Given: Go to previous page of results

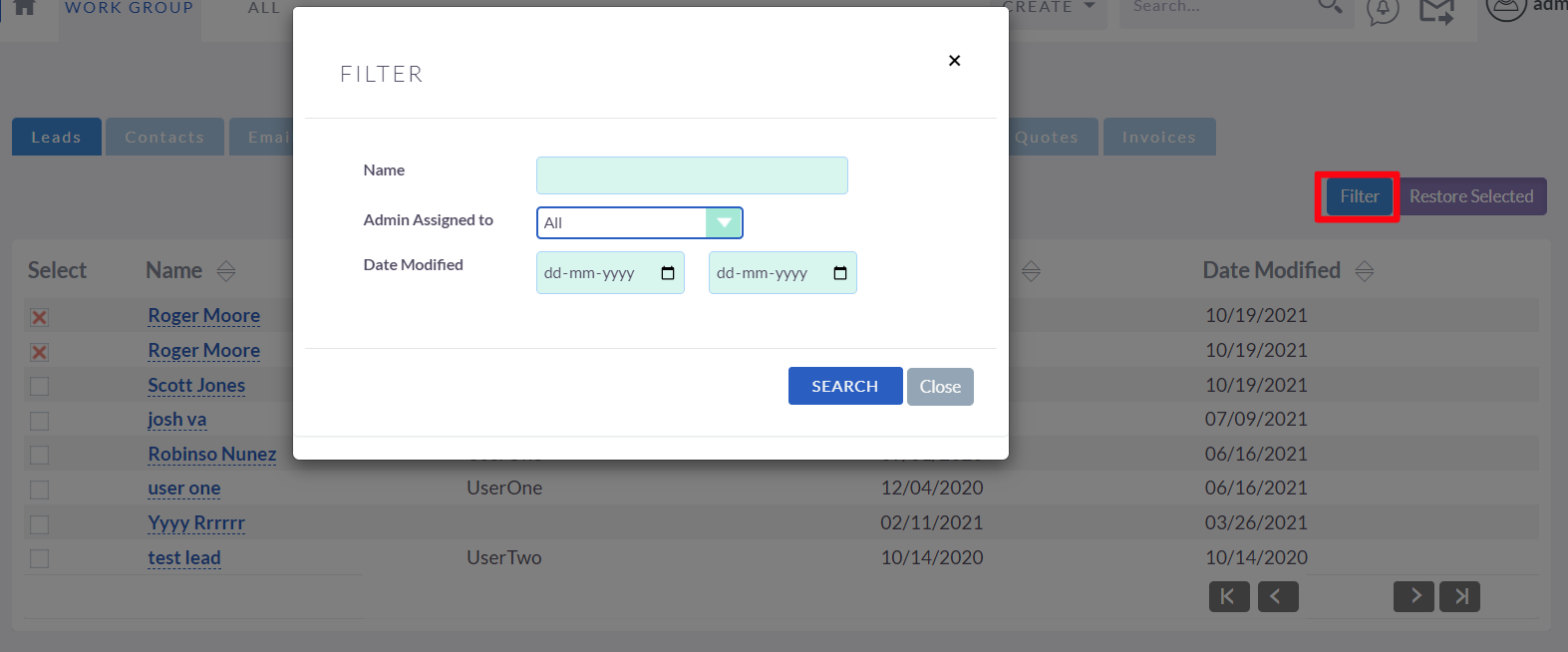Looking at the screenshot, I should pyautogui.click(x=1278, y=596).
